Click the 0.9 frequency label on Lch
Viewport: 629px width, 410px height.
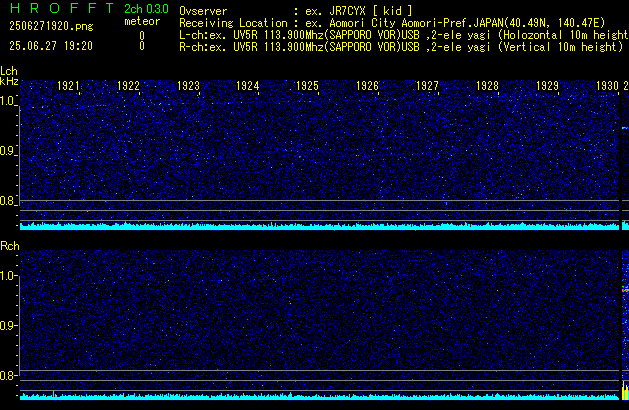[x=8, y=151]
